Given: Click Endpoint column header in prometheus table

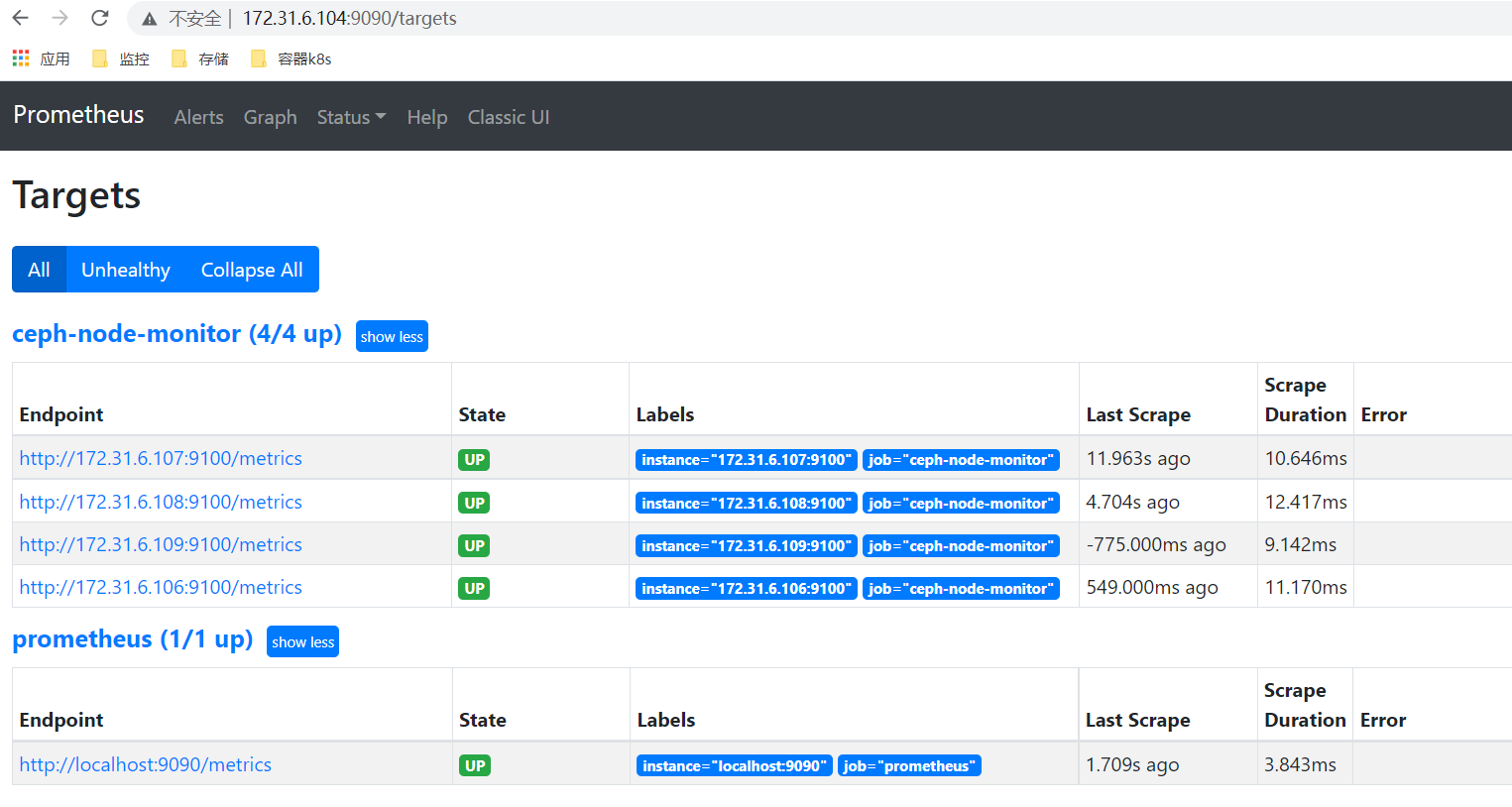Looking at the screenshot, I should [61, 720].
